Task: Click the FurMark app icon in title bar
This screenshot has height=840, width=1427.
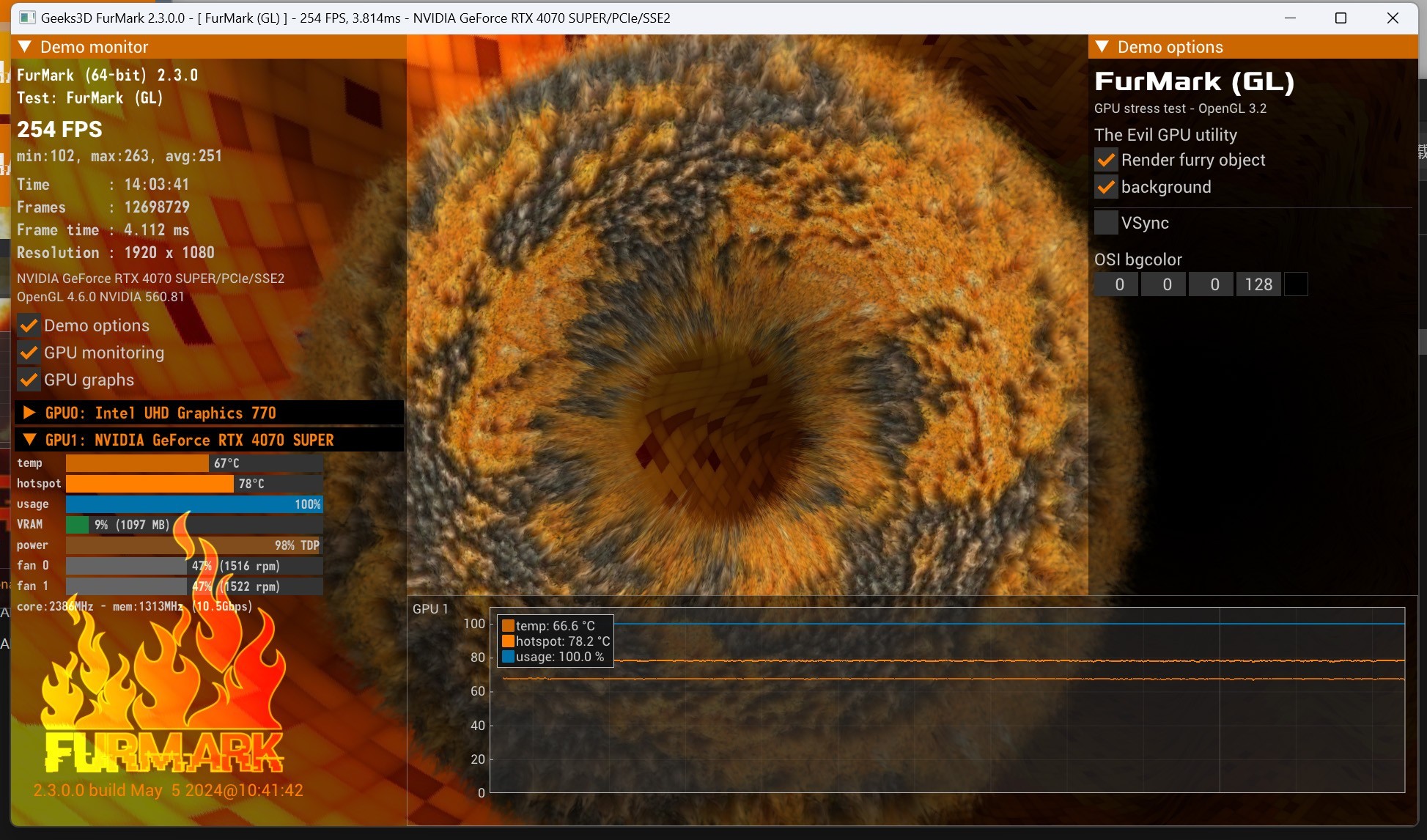Action: (x=27, y=18)
